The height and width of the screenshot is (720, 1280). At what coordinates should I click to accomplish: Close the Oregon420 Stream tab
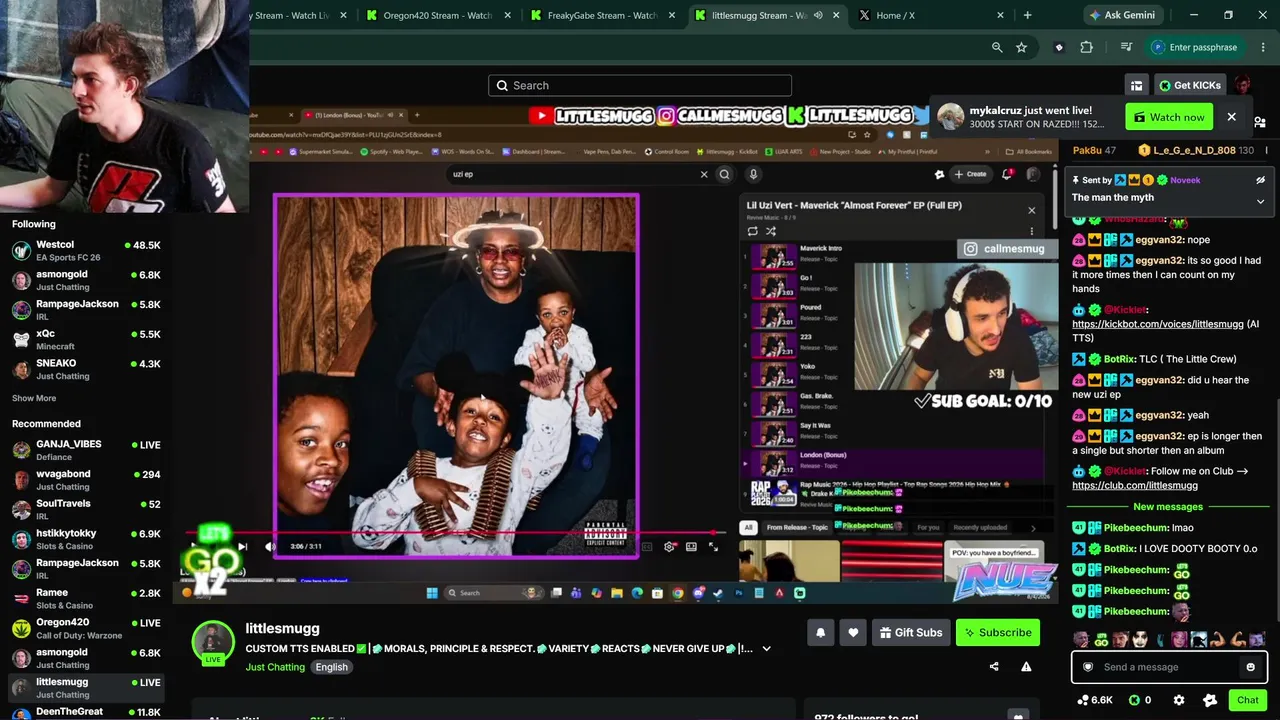click(508, 15)
